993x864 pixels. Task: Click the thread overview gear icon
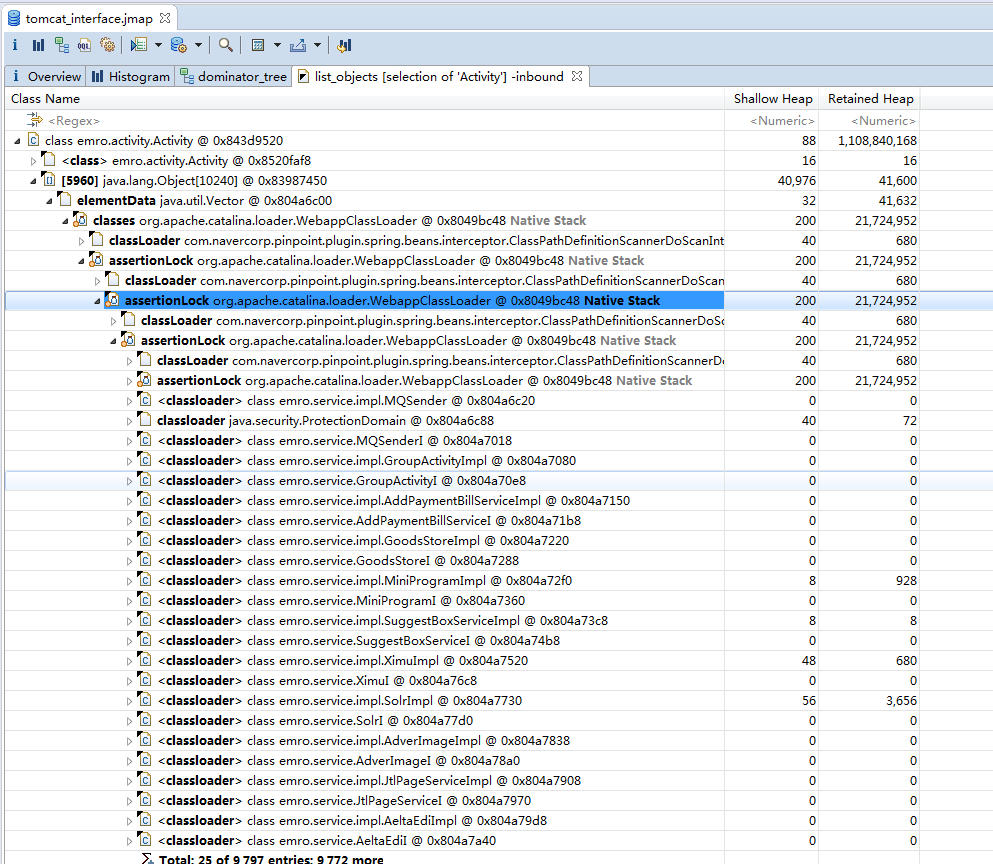107,45
